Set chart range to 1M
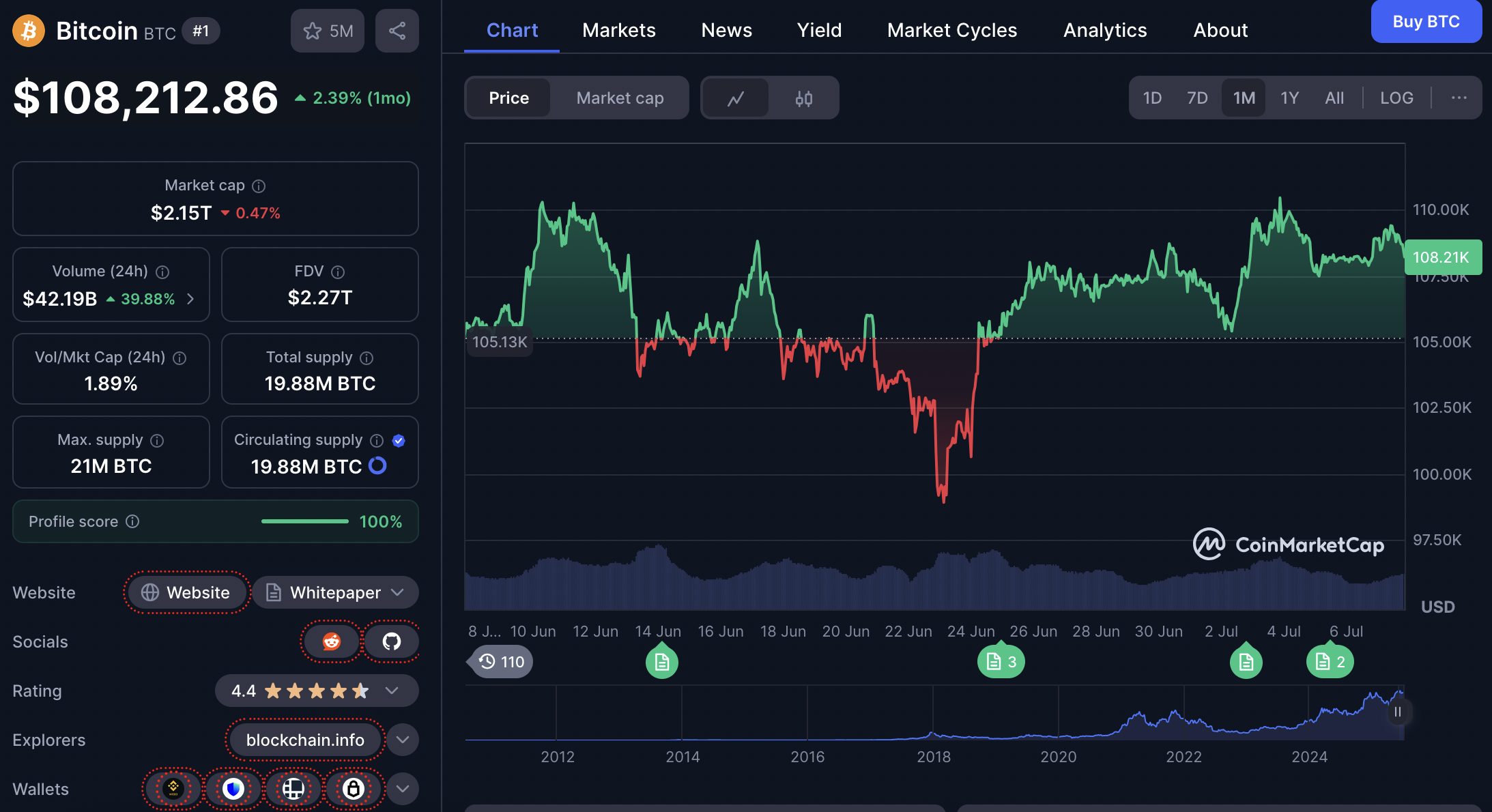Image resolution: width=1492 pixels, height=812 pixels. tap(1244, 98)
